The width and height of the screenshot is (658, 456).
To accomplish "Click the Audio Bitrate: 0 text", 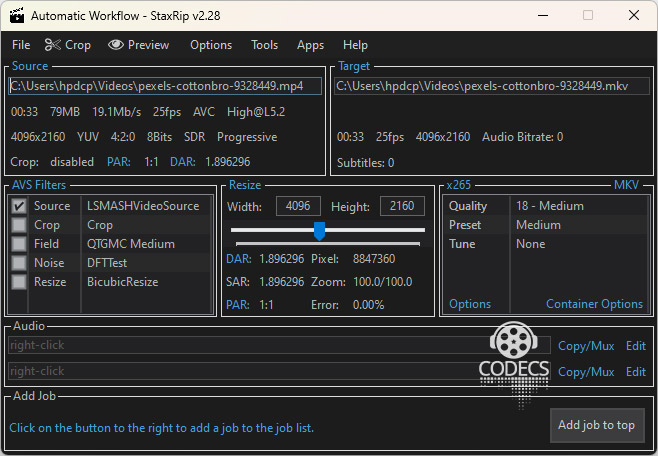I will point(522,137).
